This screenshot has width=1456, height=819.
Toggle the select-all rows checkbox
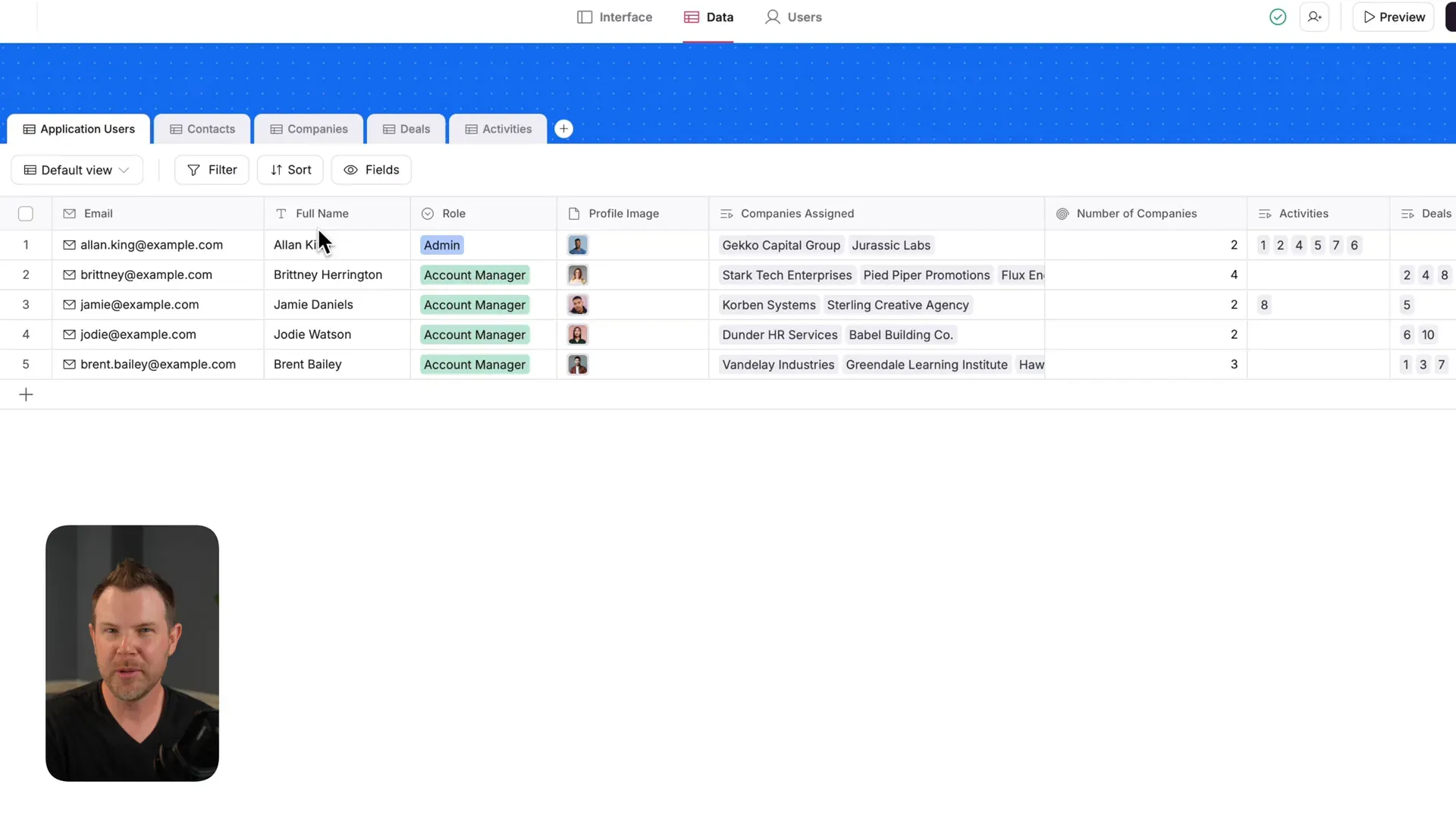click(x=26, y=214)
